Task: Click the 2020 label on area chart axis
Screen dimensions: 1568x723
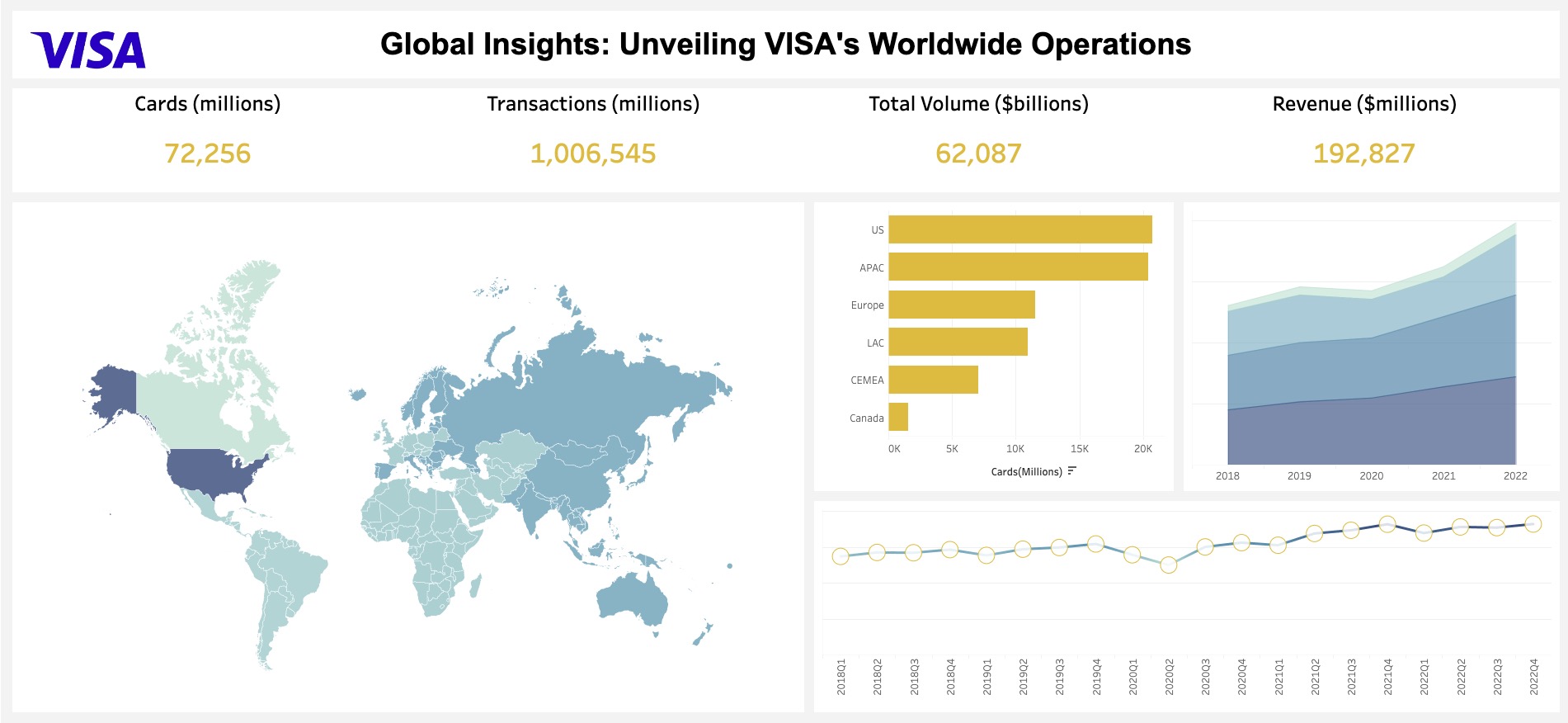Action: (1372, 476)
